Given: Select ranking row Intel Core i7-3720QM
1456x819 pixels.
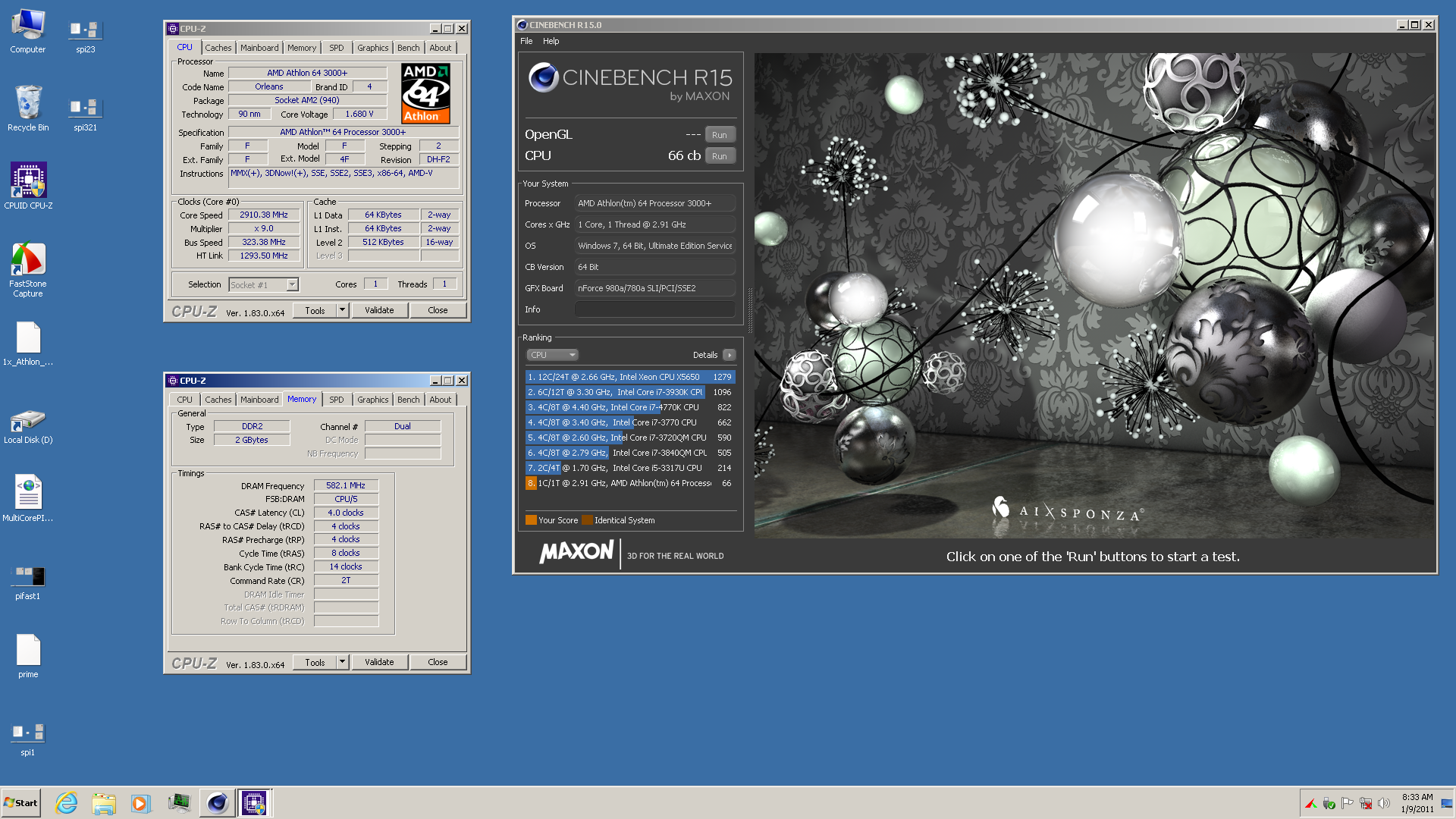Looking at the screenshot, I should [x=629, y=438].
